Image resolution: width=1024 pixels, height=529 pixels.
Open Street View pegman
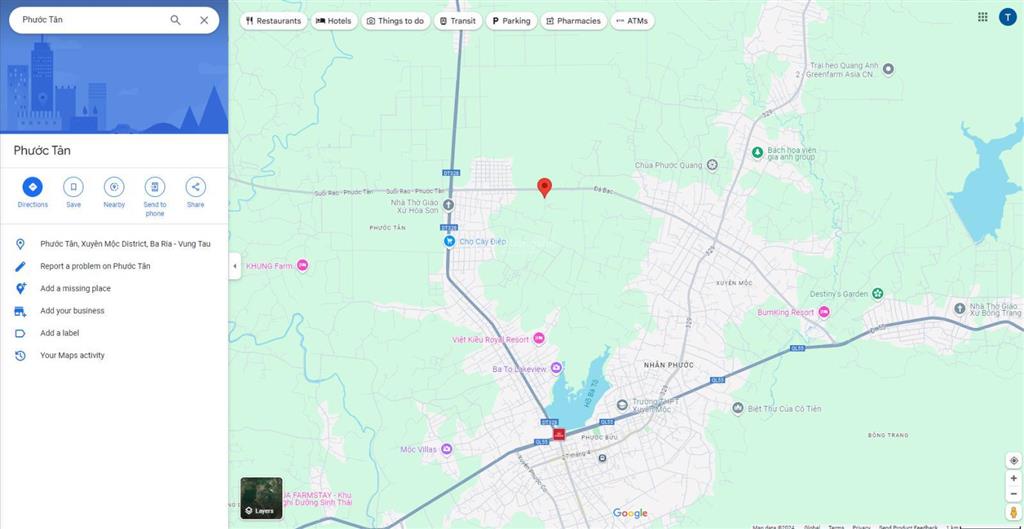point(1014,512)
